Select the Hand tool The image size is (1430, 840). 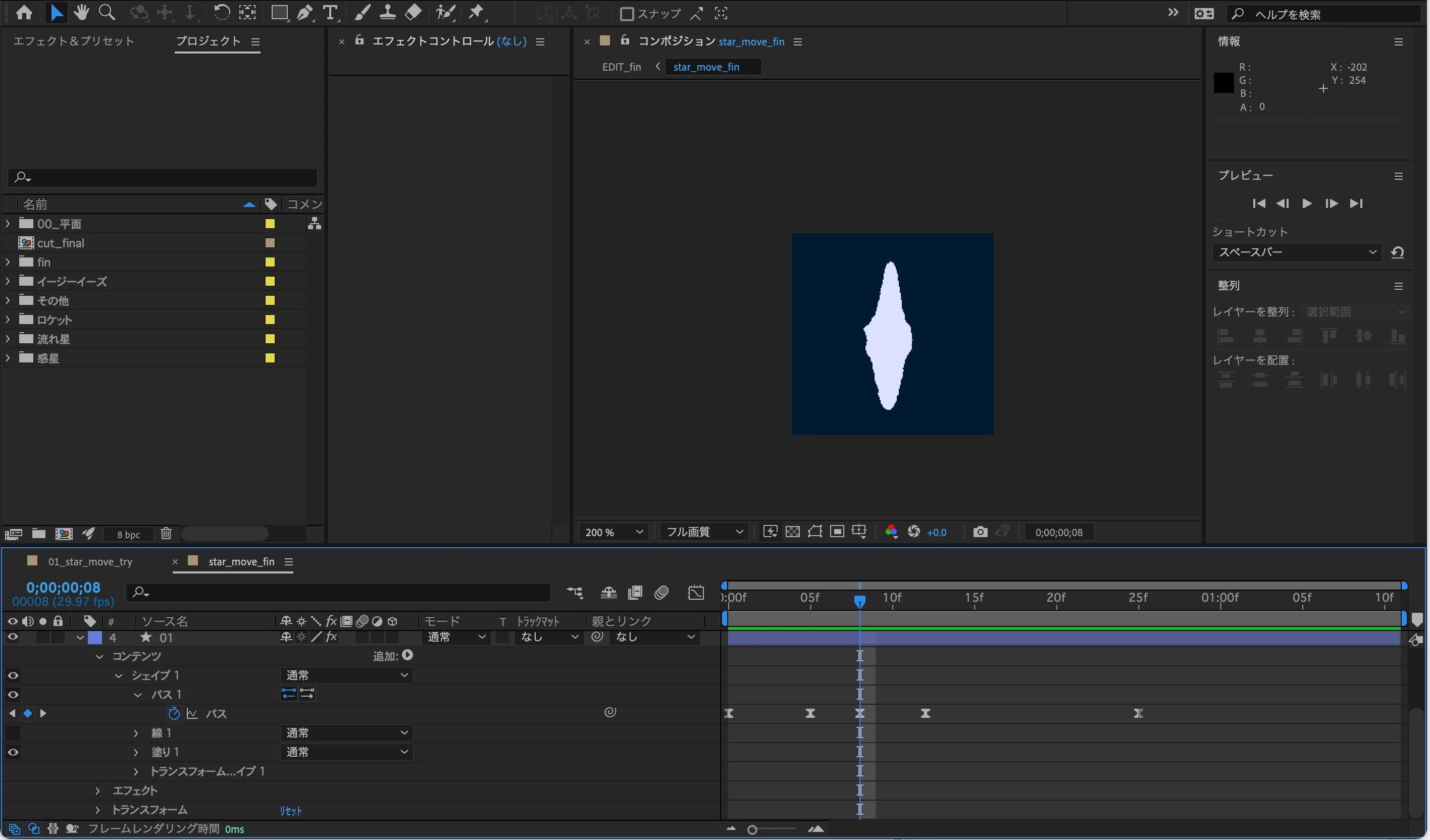81,13
